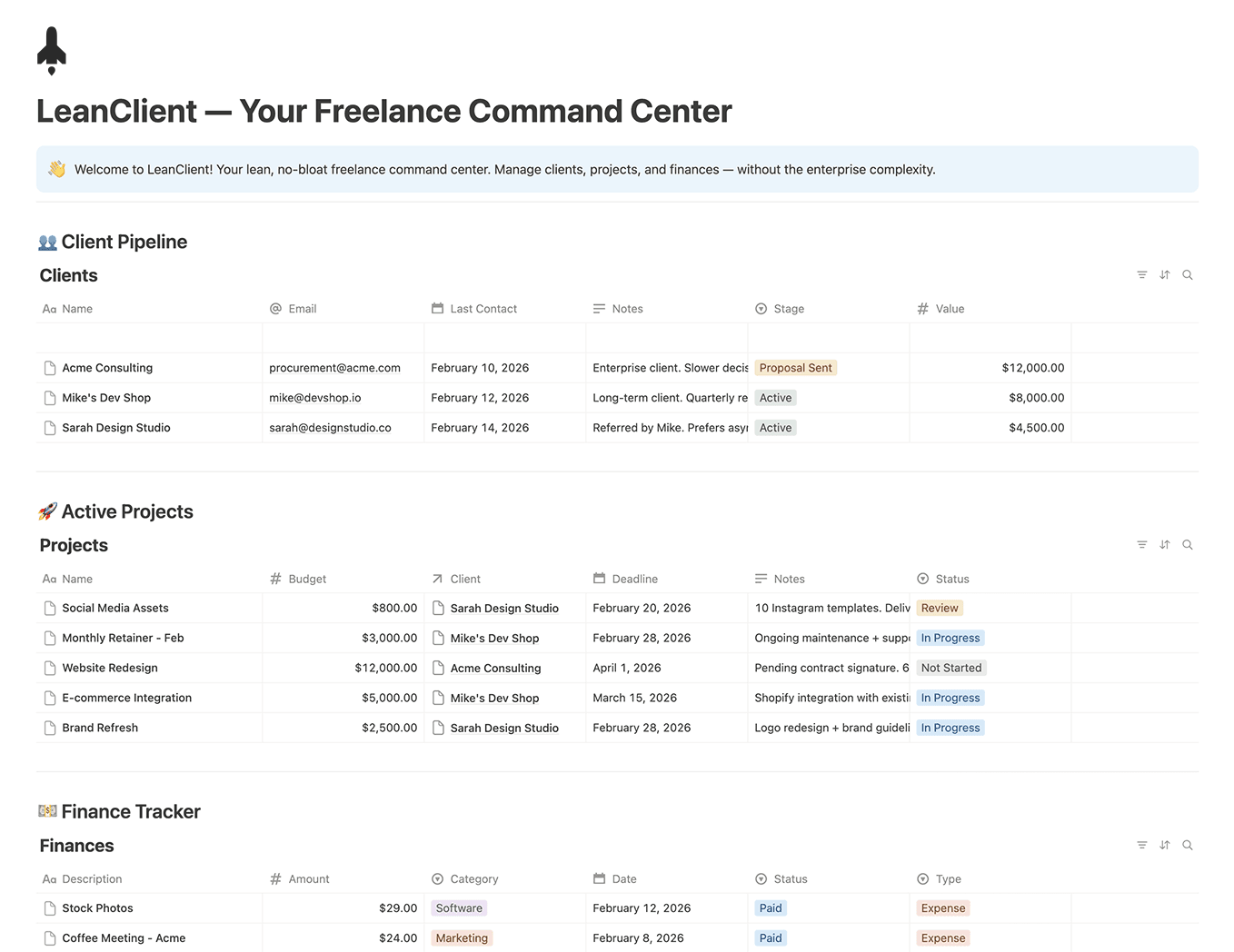Click the sort icon above the Projects table

click(1165, 544)
